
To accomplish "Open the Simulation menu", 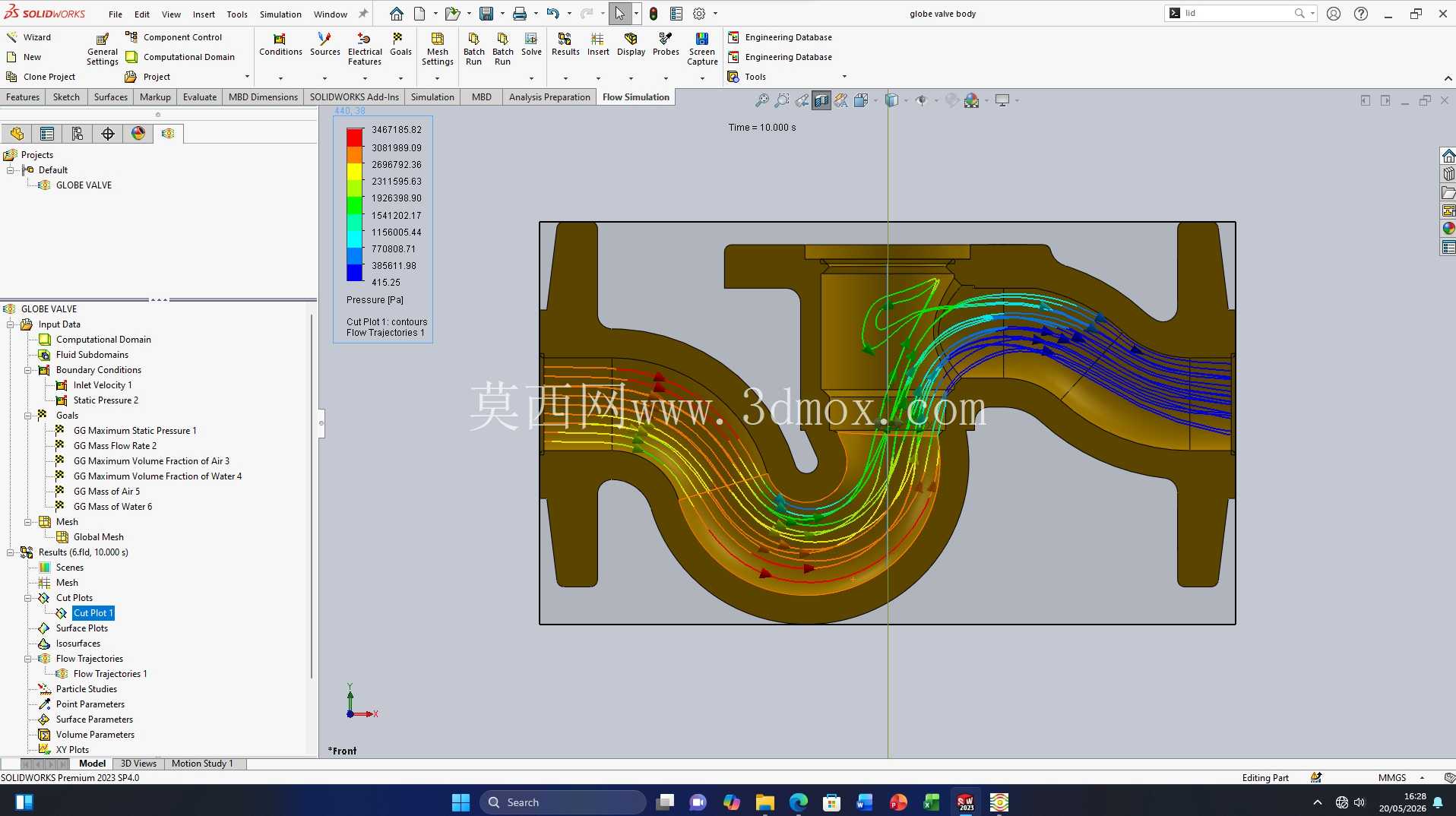I will pyautogui.click(x=280, y=14).
